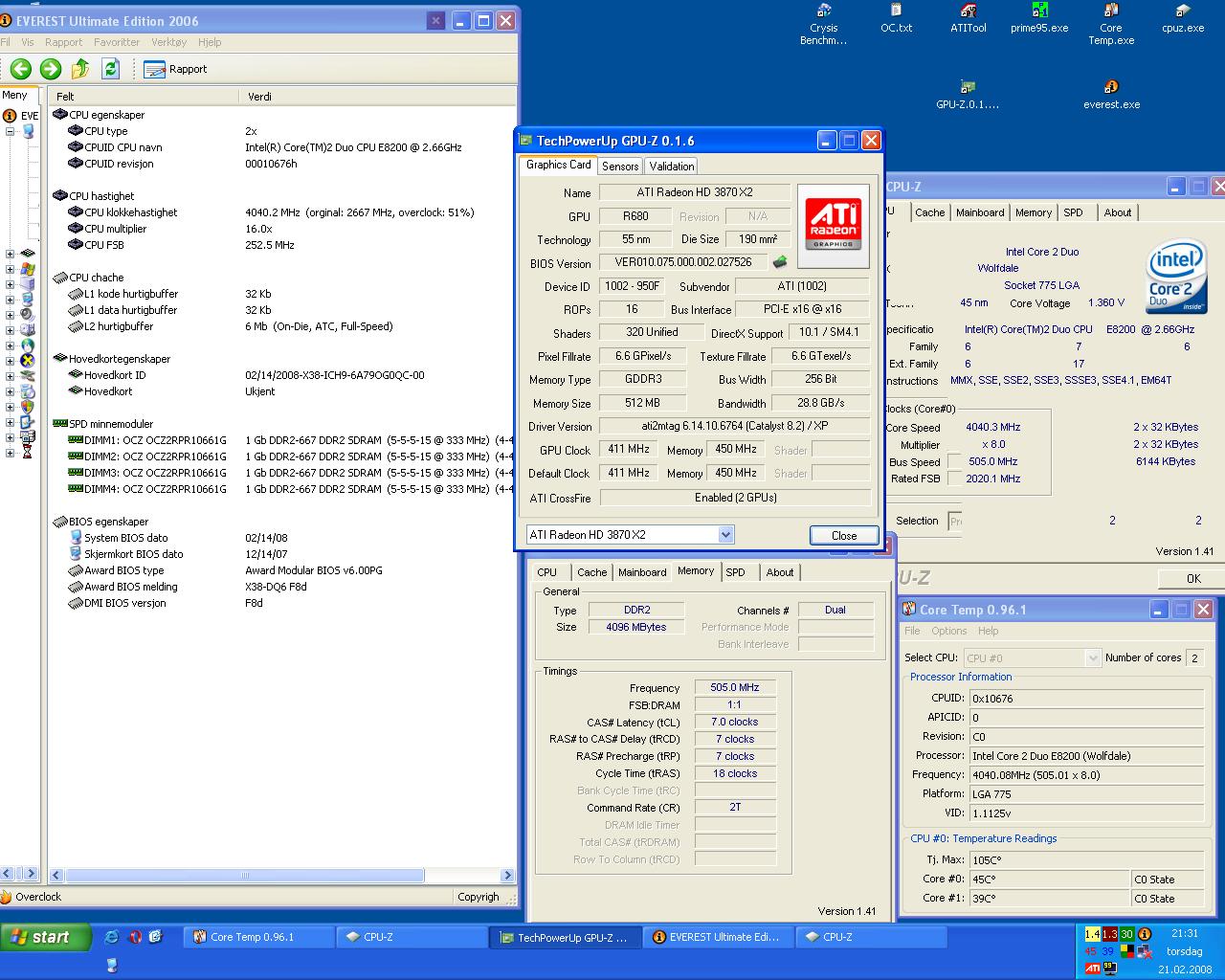Launch ATITool desktop shortcut
1225x980 pixels.
click(x=968, y=18)
